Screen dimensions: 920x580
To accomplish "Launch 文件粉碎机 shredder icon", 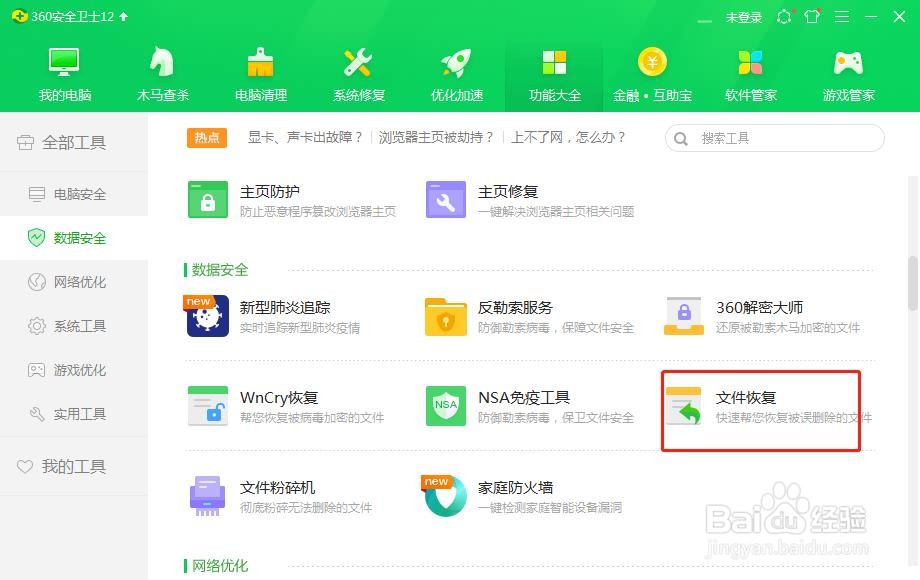I will pos(208,496).
